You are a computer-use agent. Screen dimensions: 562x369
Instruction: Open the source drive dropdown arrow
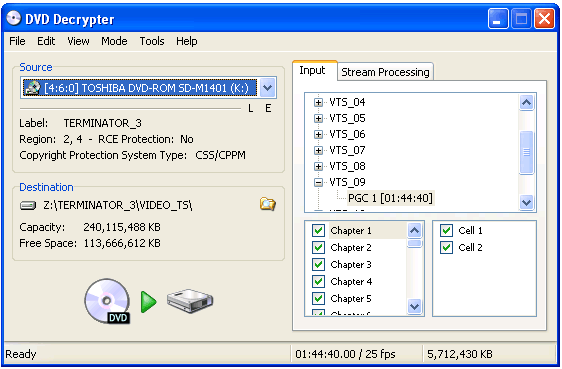pyautogui.click(x=267, y=88)
